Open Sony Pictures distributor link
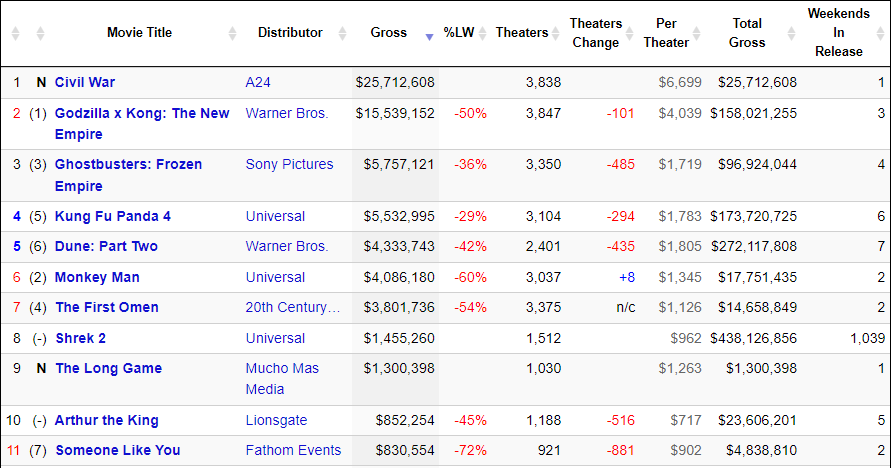 (x=290, y=164)
